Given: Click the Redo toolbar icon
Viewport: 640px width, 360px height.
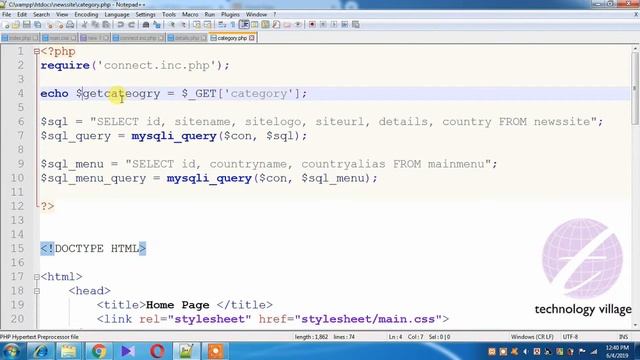Looking at the screenshot, I should [x=131, y=25].
